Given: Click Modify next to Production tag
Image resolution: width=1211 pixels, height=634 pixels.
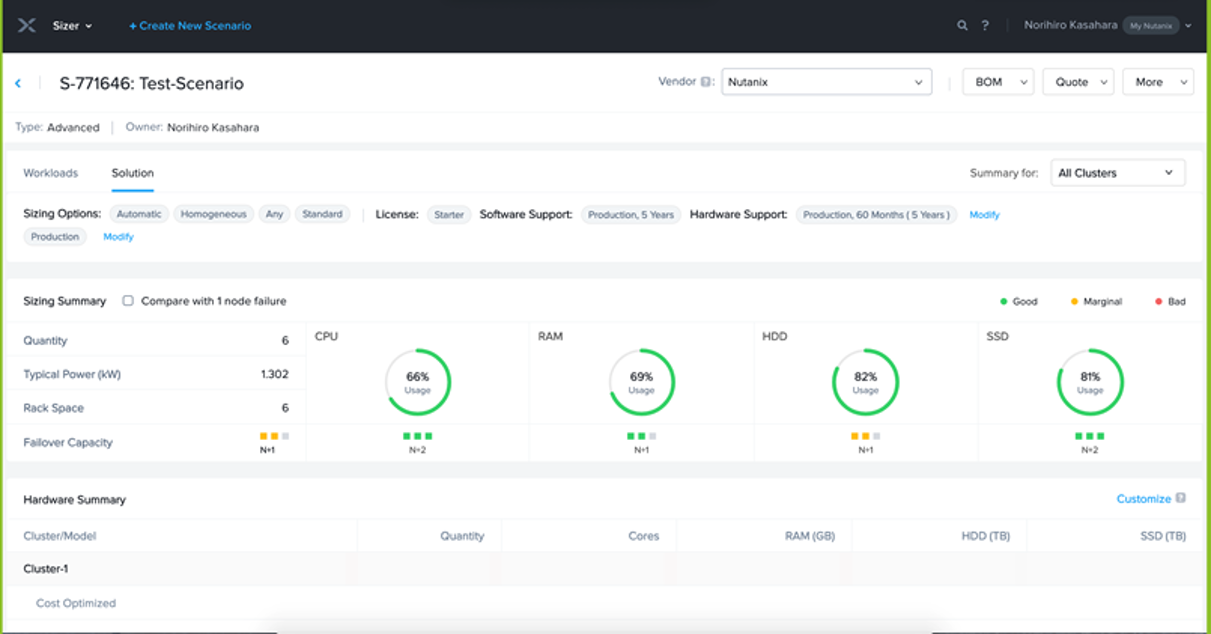Looking at the screenshot, I should (x=118, y=237).
